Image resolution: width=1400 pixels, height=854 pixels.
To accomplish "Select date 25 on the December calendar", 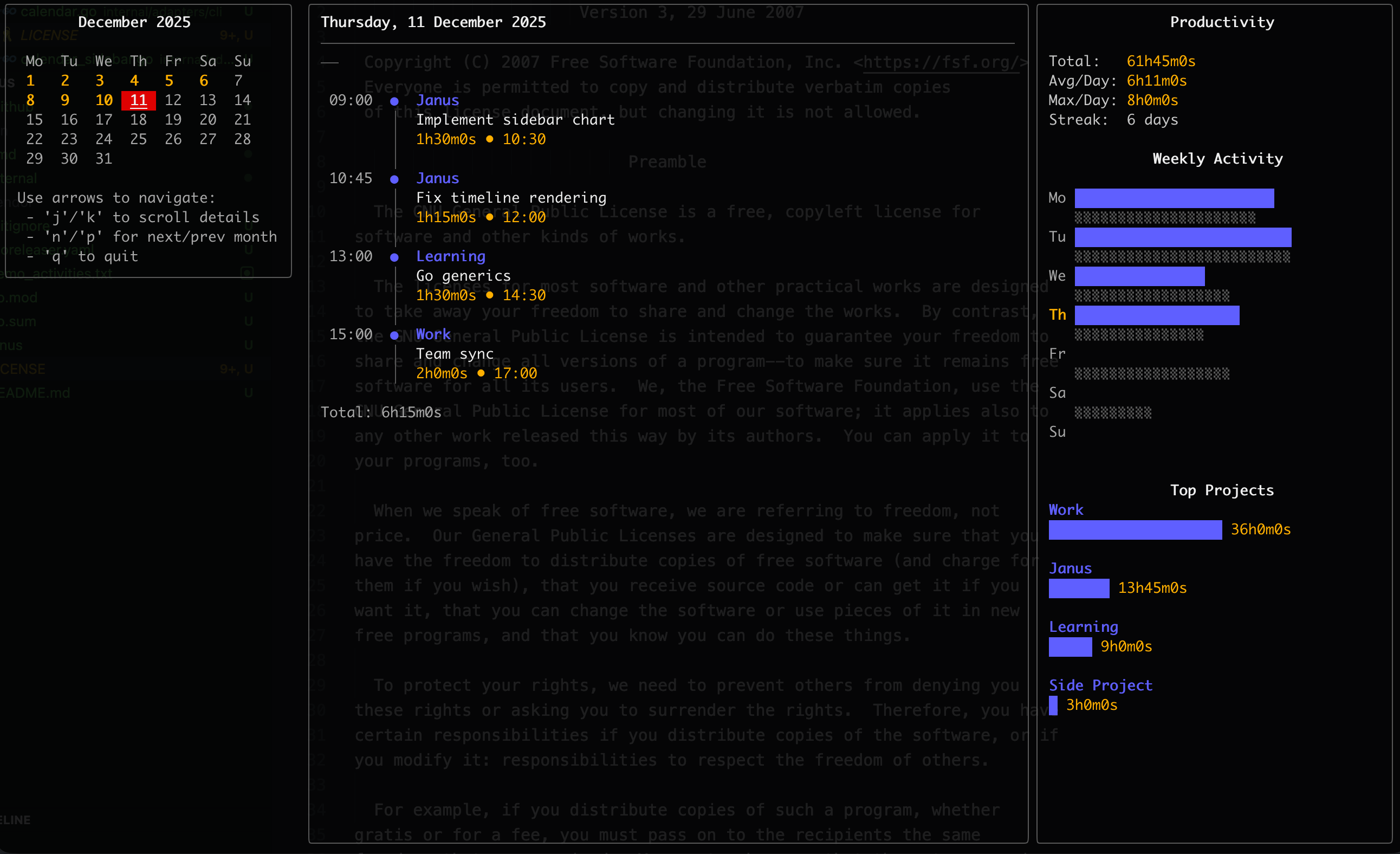I will click(x=138, y=139).
